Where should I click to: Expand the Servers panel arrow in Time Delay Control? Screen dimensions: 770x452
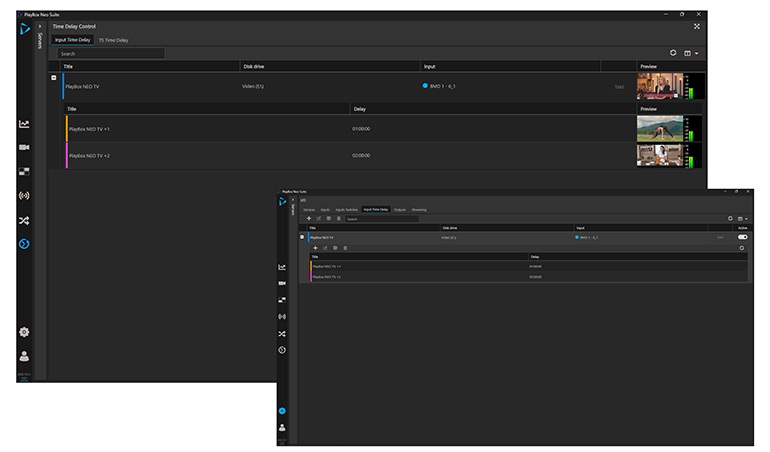pos(40,27)
